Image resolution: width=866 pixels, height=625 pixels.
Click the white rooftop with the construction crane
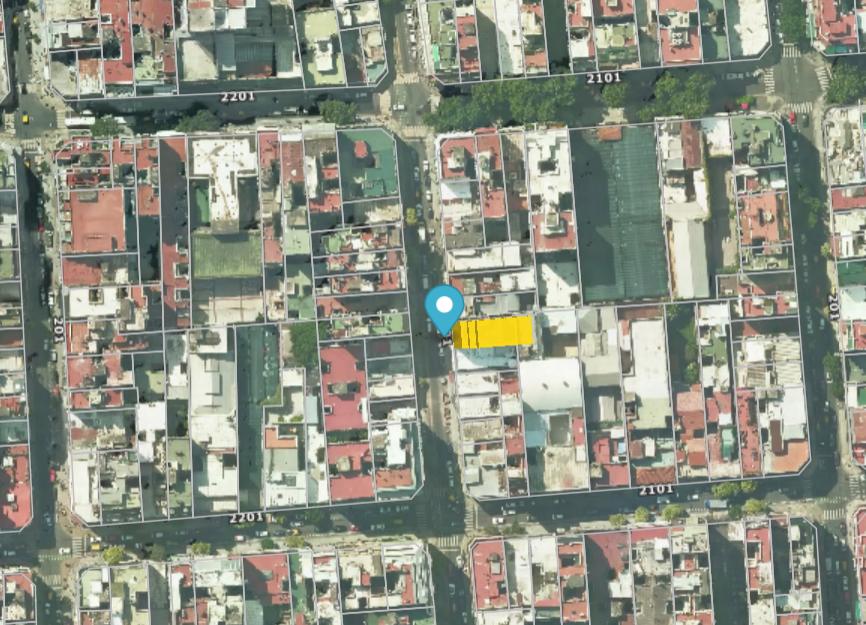(223, 178)
